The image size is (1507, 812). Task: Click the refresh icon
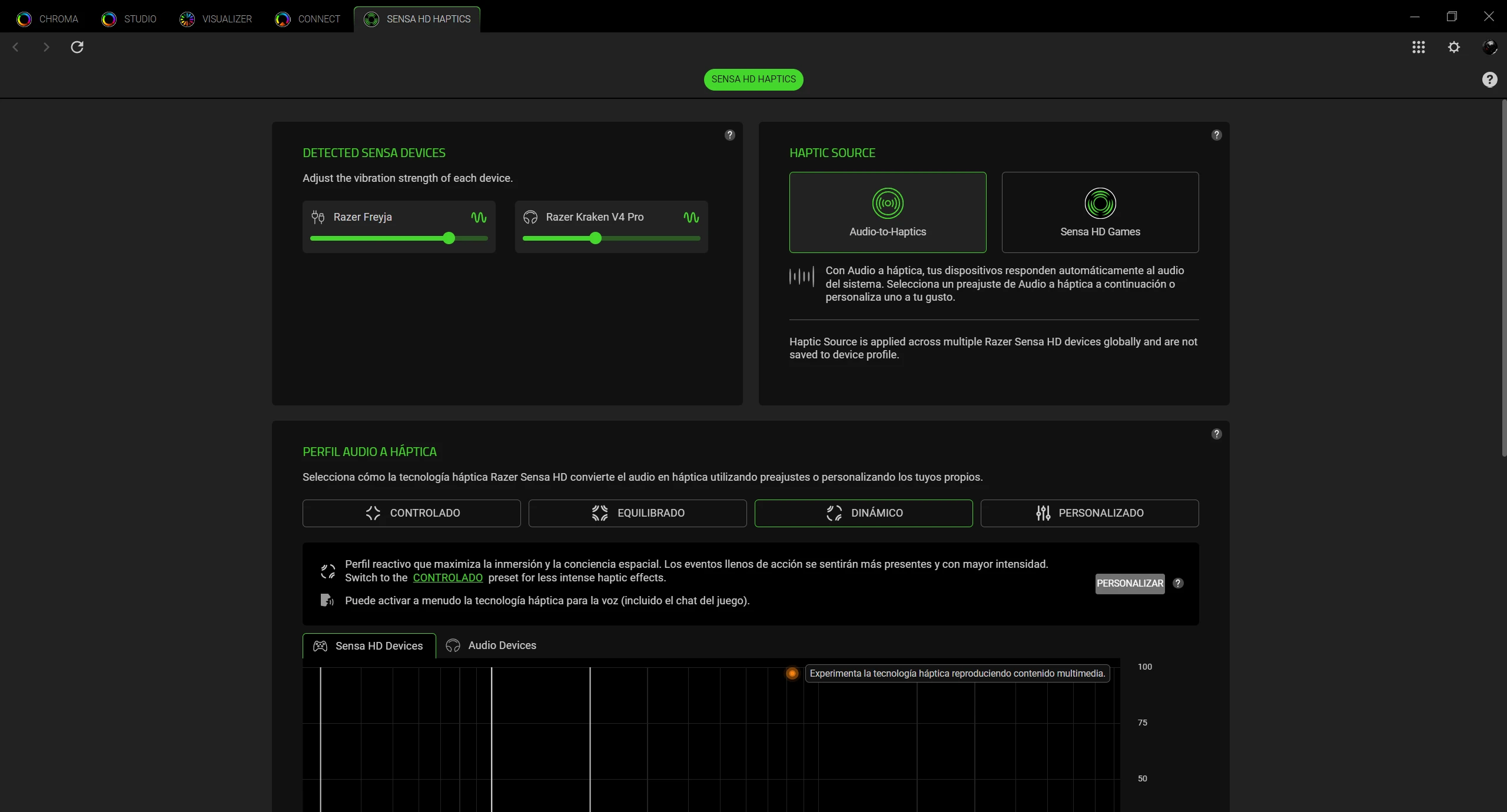[x=77, y=47]
